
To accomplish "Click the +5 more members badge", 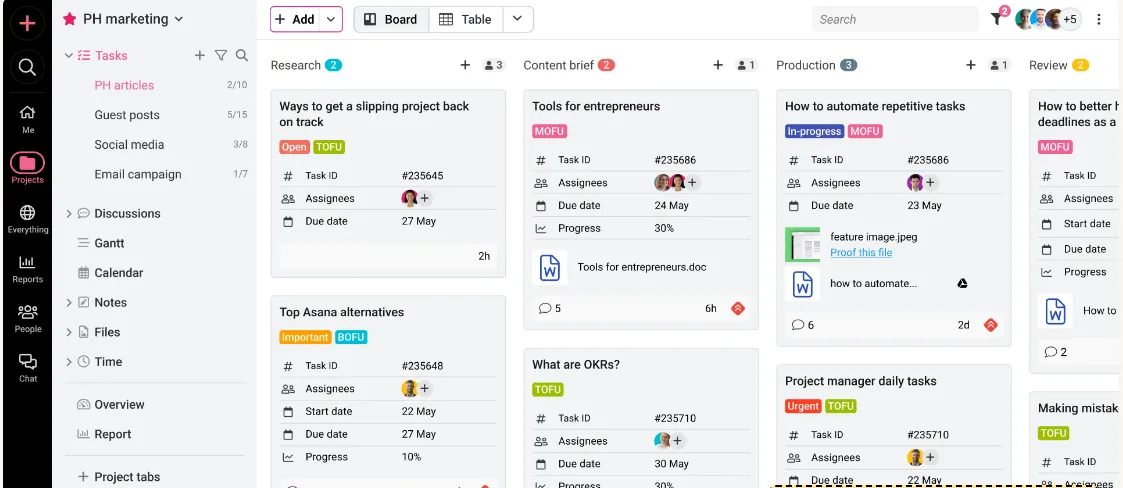I will 1070,19.
